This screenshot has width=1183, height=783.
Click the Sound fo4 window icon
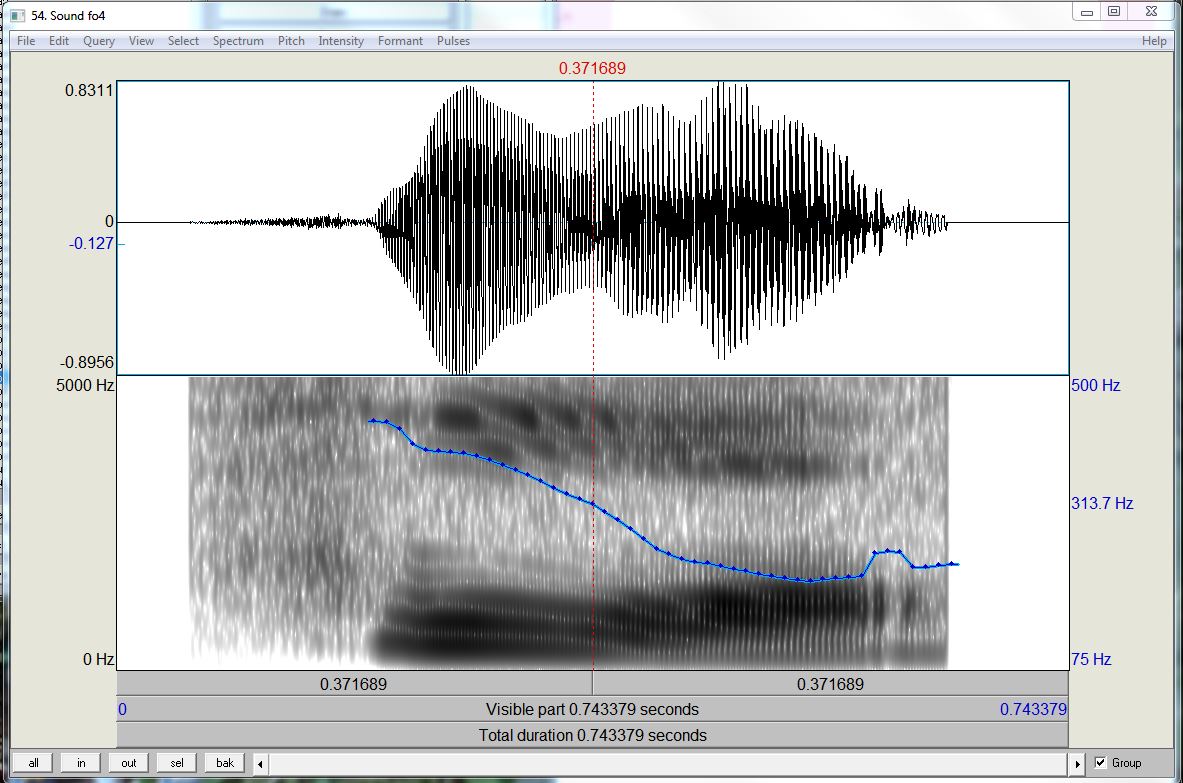(17, 15)
